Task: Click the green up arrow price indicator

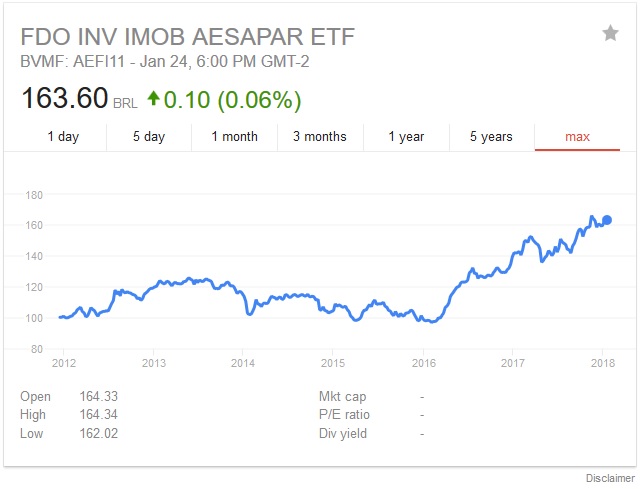Action: click(x=152, y=99)
